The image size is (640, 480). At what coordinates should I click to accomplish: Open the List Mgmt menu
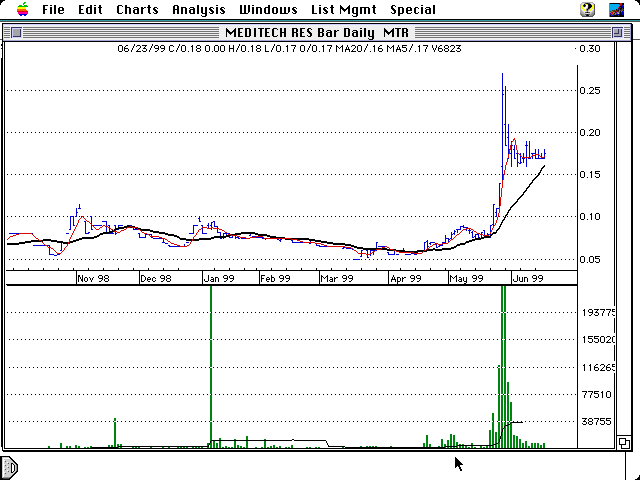coord(344,9)
